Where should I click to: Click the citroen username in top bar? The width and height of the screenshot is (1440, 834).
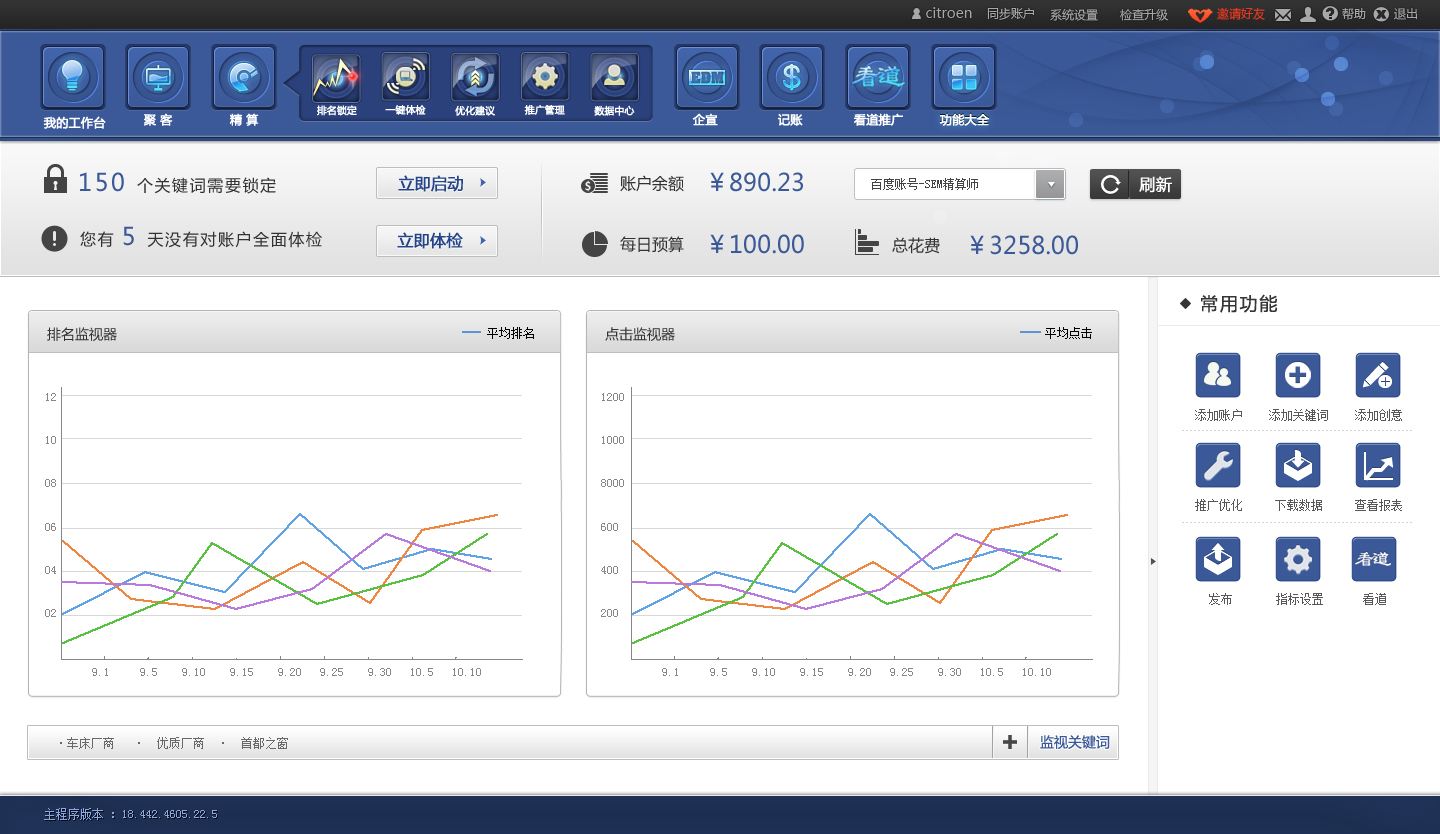(942, 14)
